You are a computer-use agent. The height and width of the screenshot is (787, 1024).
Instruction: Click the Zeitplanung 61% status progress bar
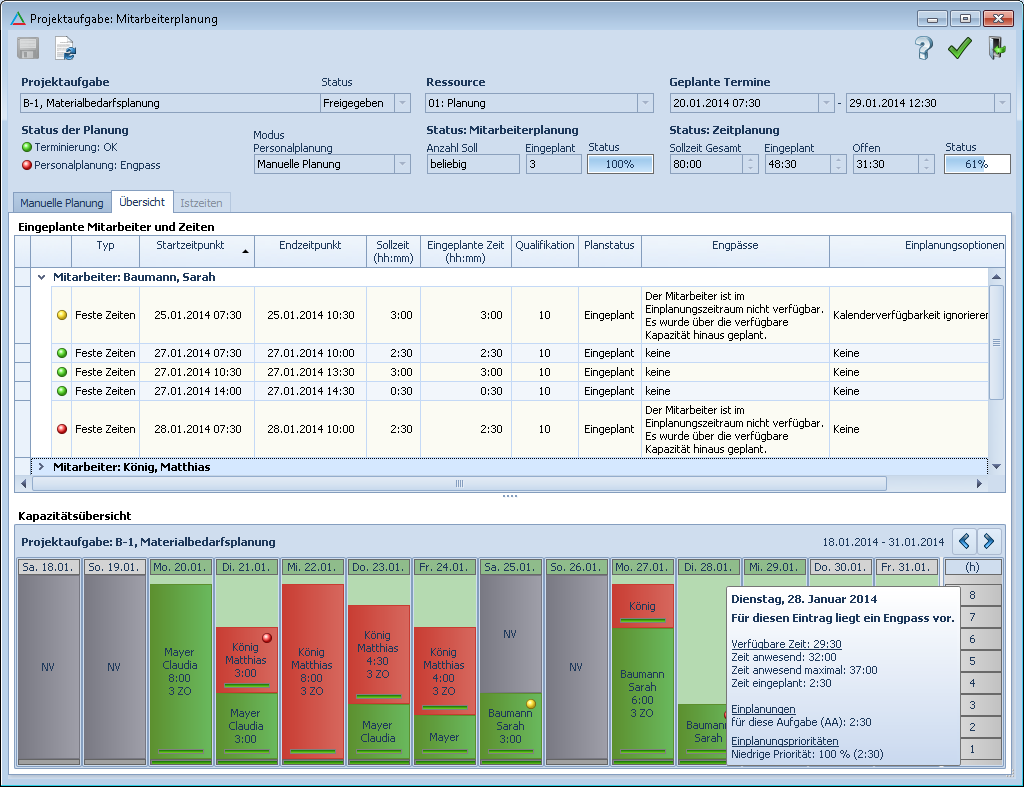[x=977, y=164]
